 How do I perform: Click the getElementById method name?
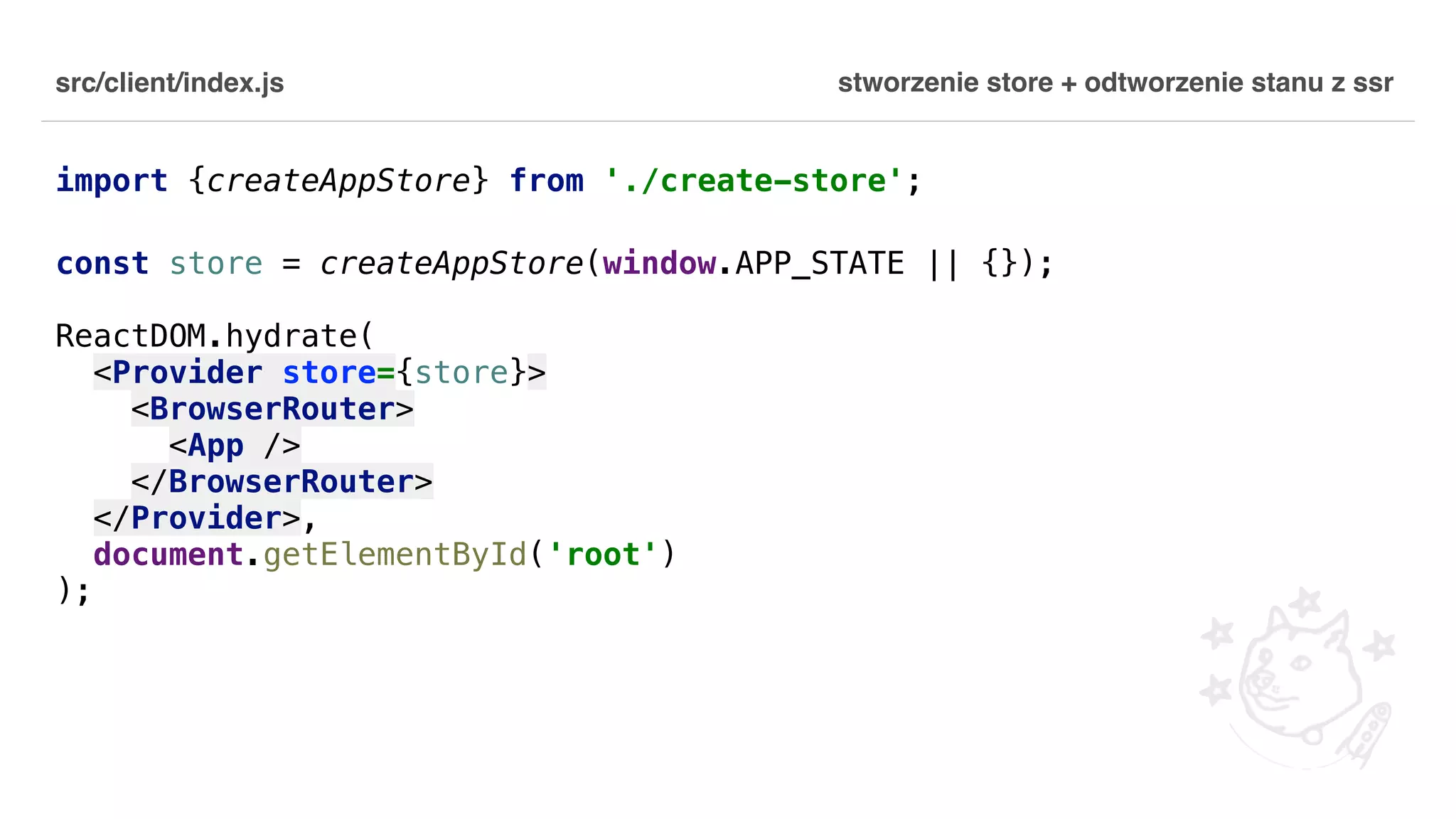point(395,555)
